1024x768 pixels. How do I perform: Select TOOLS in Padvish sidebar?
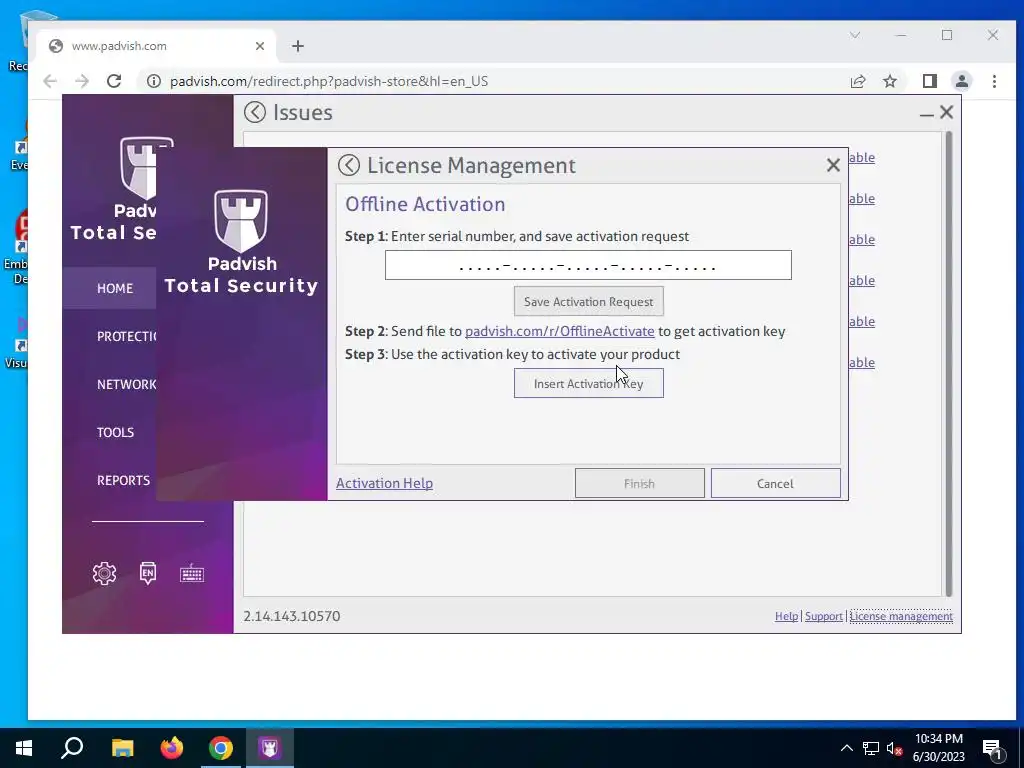(116, 432)
